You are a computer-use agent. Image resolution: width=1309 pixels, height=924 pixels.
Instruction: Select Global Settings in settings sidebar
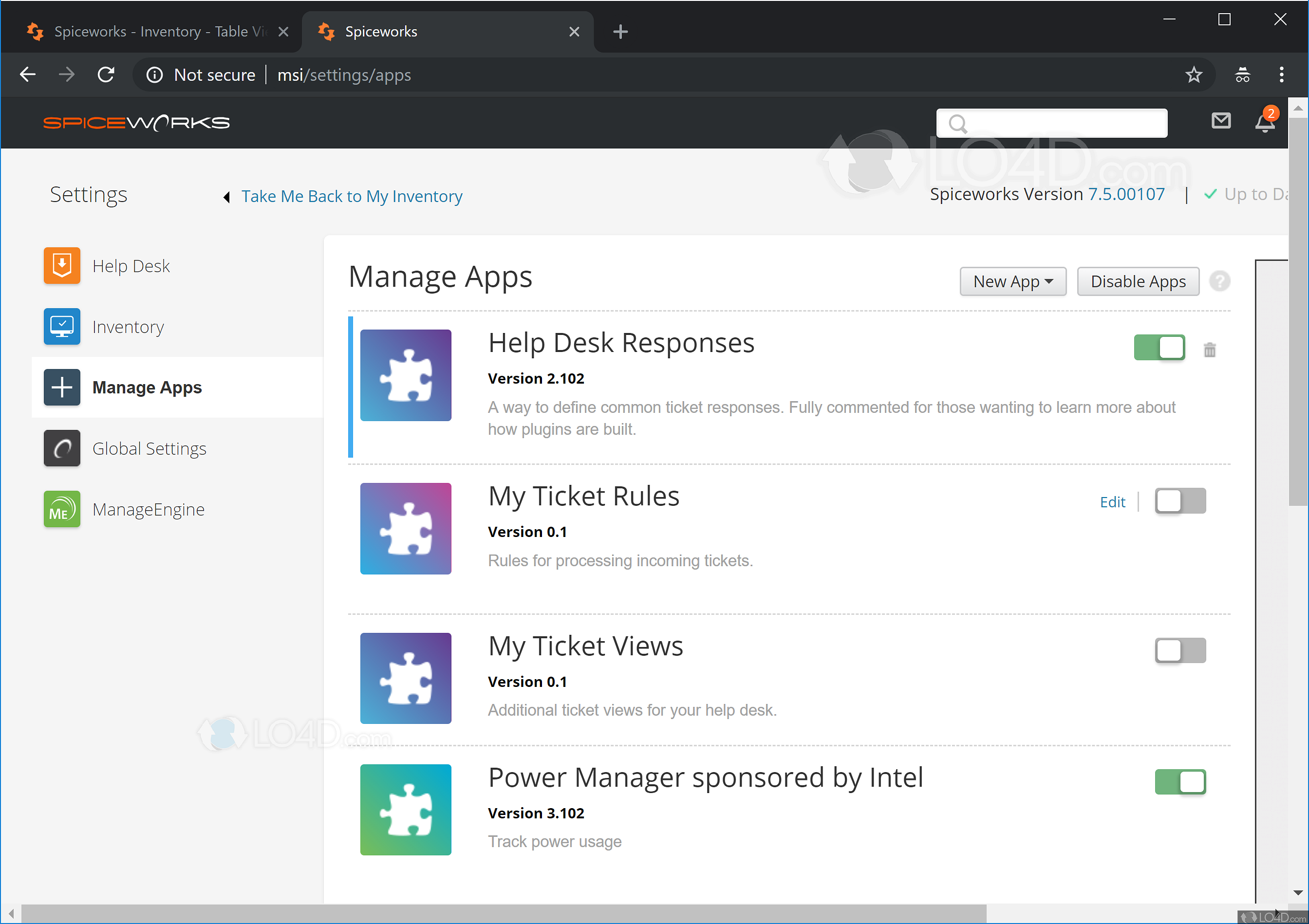(x=150, y=448)
